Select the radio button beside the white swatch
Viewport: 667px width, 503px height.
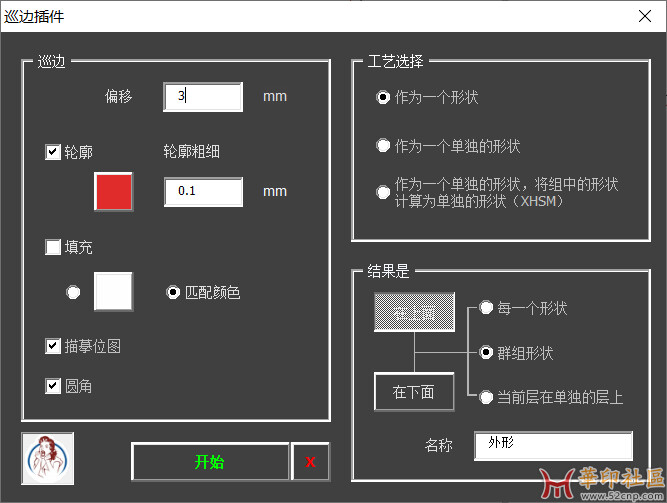click(x=73, y=292)
